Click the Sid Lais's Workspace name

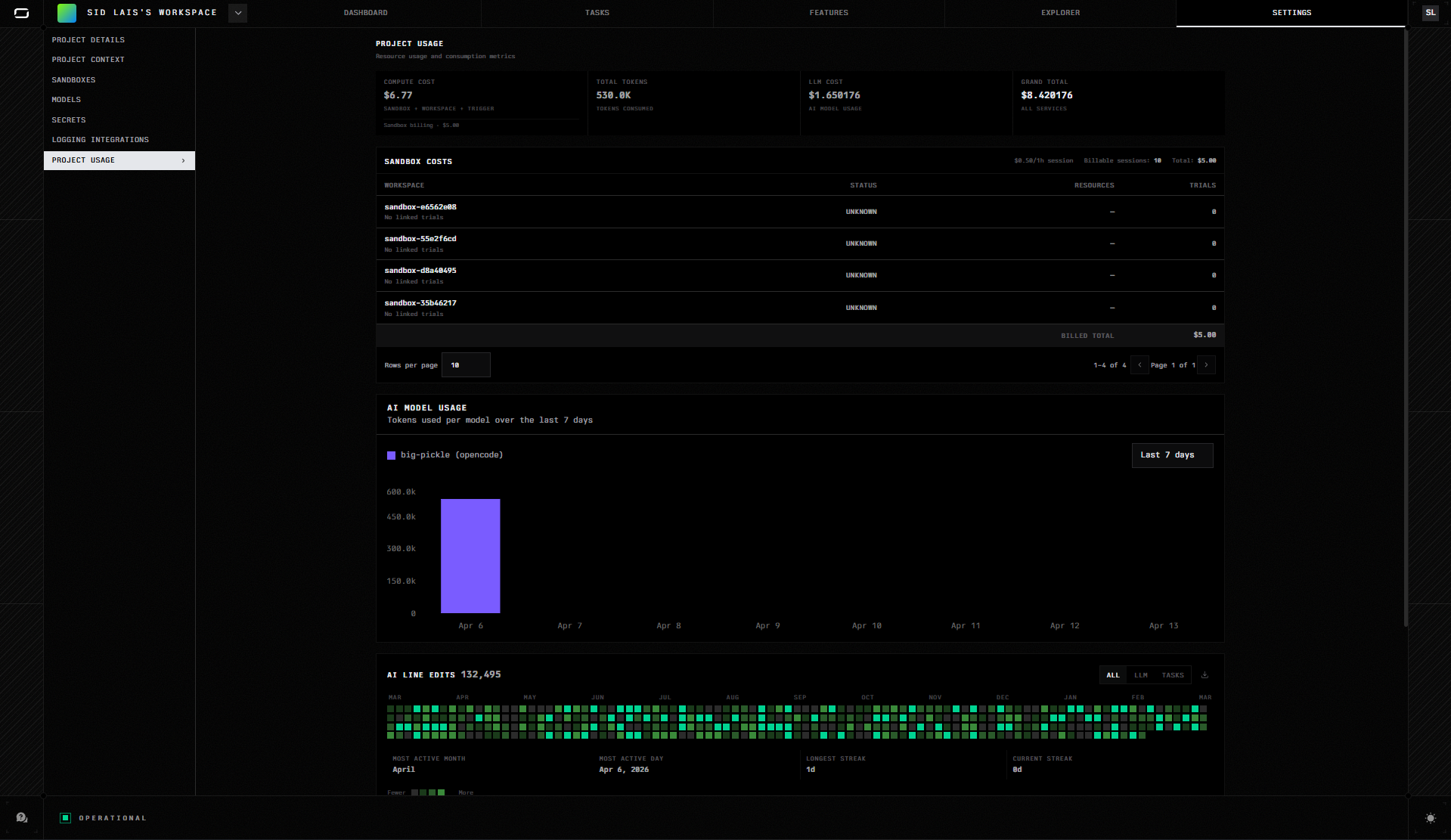[x=152, y=13]
